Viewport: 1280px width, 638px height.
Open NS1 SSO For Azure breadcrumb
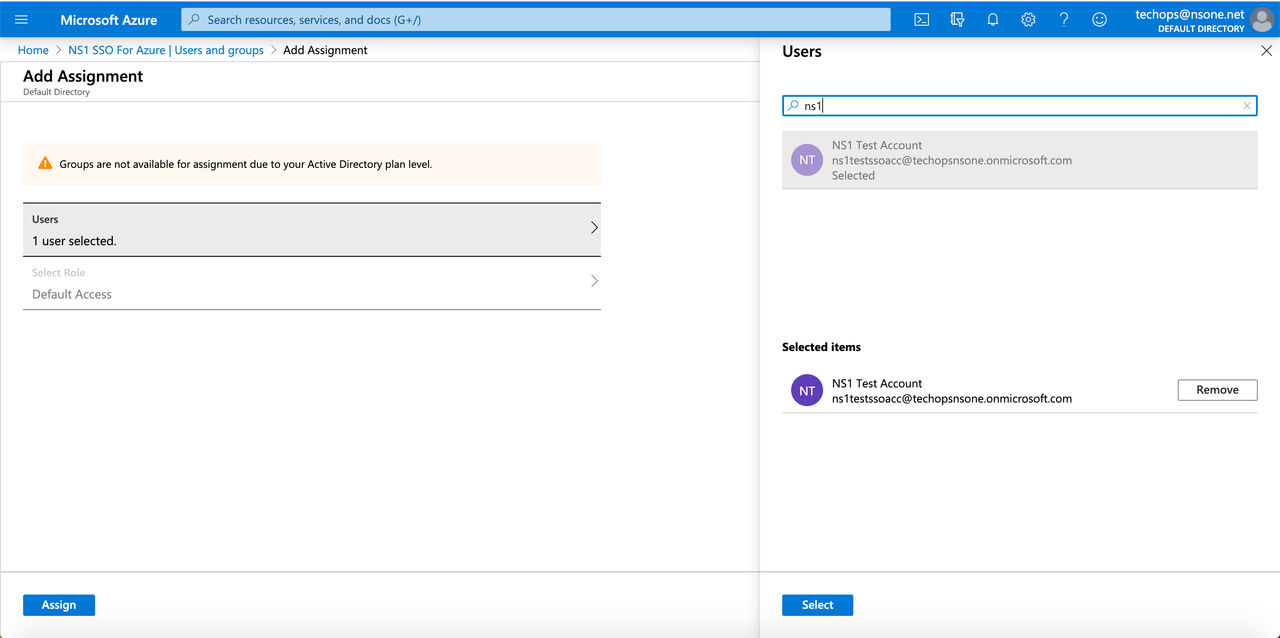click(166, 50)
